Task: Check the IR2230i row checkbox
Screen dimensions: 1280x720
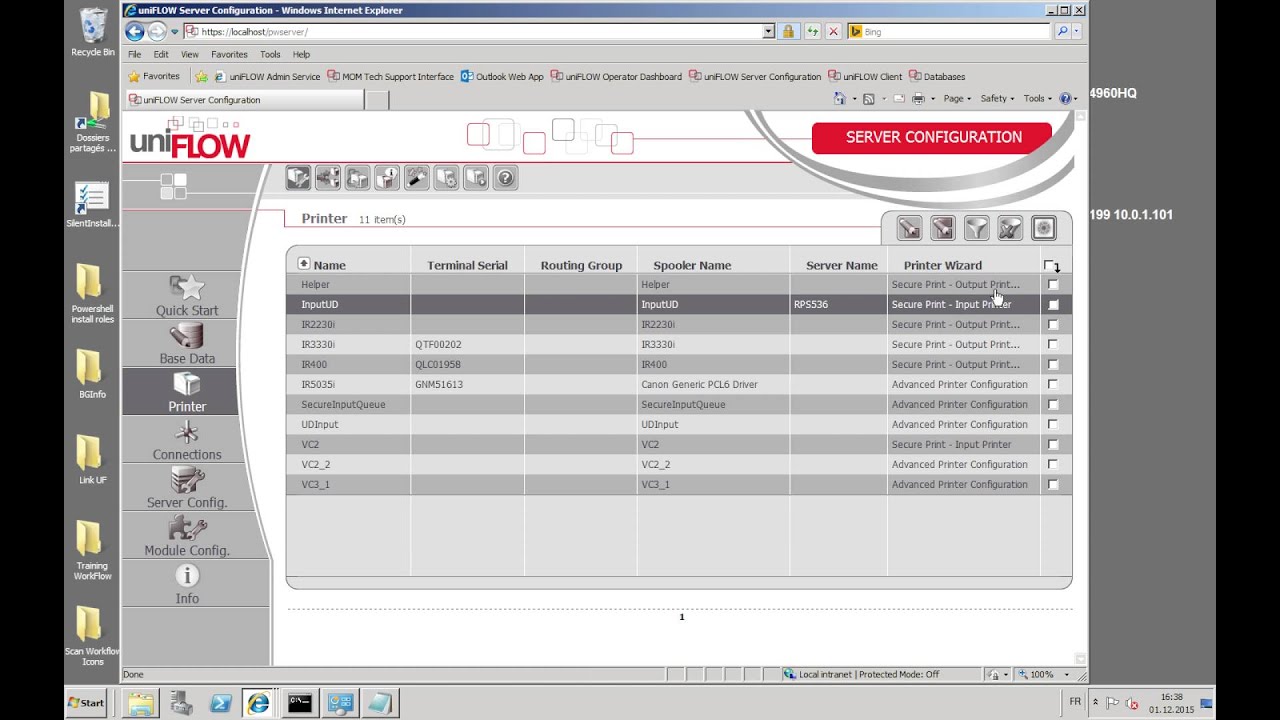Action: pyautogui.click(x=1052, y=324)
